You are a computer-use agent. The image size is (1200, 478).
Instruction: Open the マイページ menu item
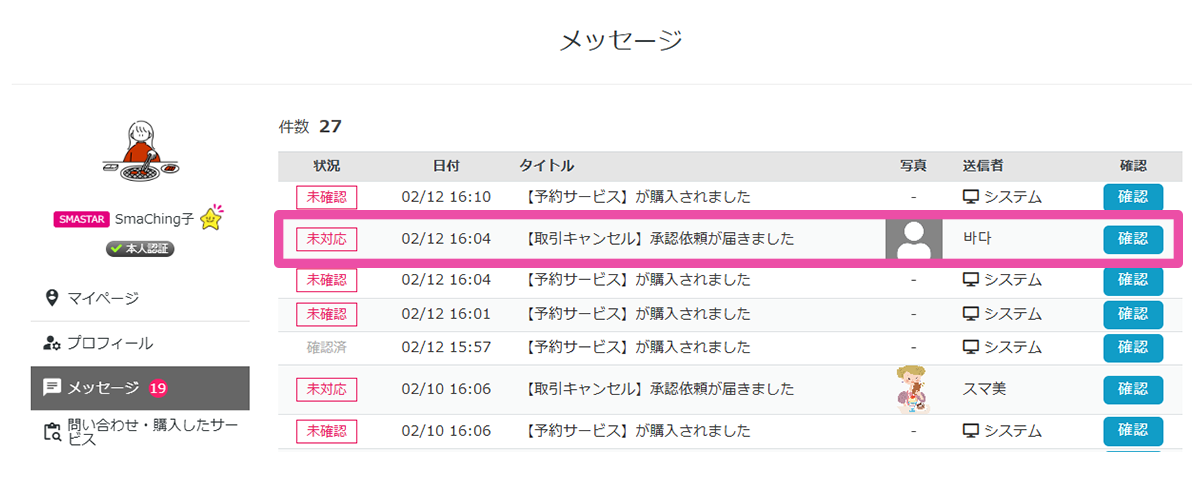pyautogui.click(x=102, y=297)
